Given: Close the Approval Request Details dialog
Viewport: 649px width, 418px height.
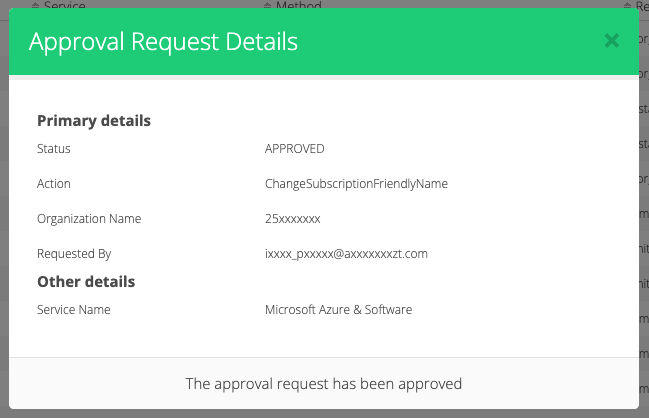Looking at the screenshot, I should click(x=612, y=41).
